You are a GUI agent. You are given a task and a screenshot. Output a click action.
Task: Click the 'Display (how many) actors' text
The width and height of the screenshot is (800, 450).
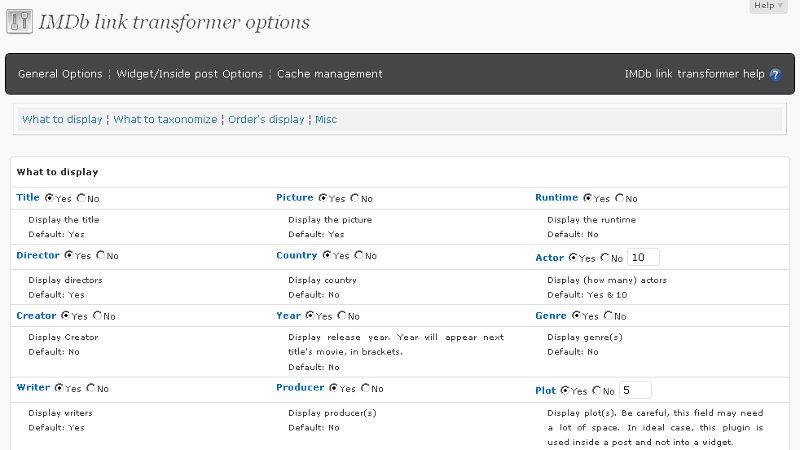(607, 280)
